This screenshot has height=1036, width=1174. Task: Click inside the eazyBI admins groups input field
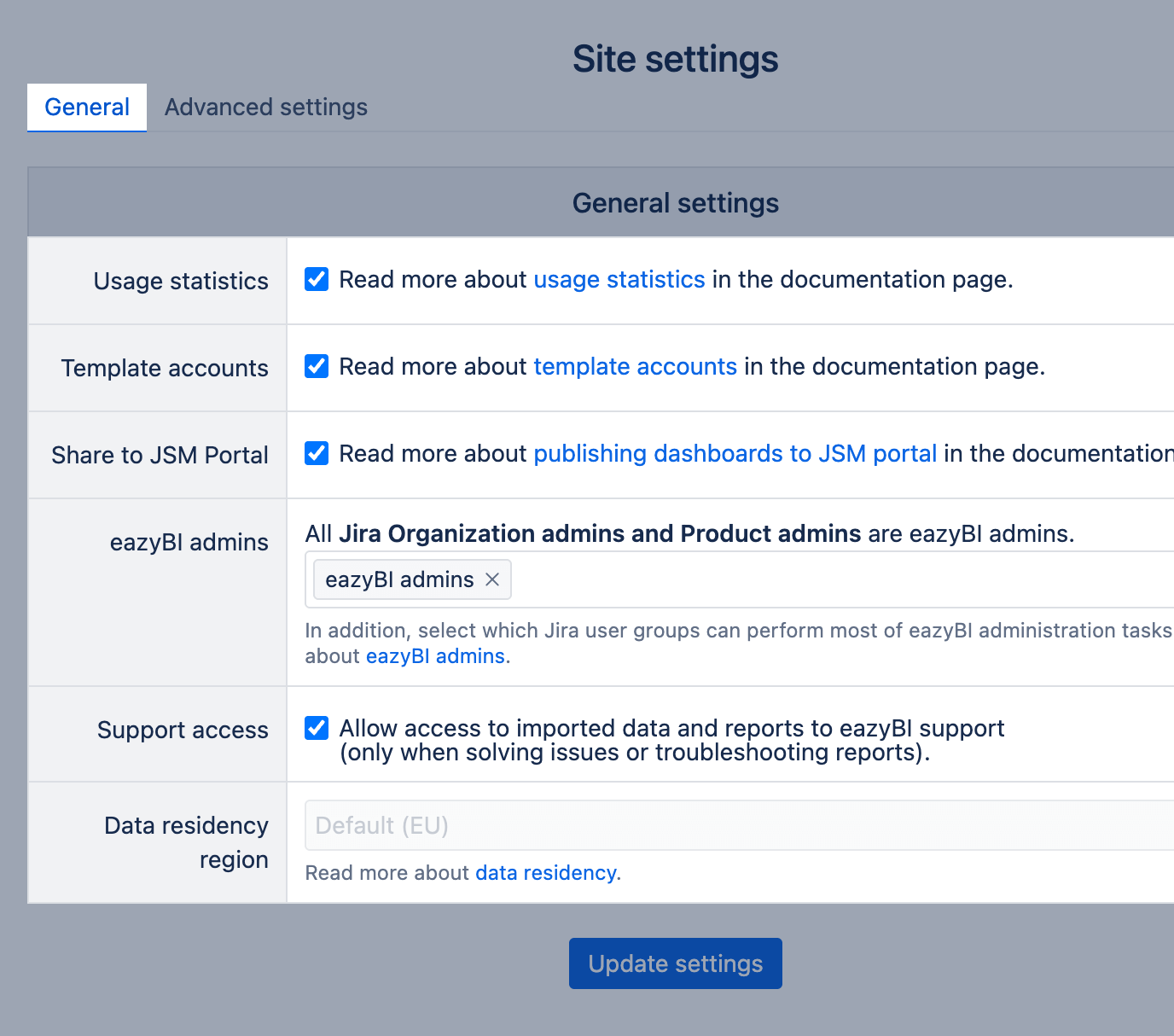[x=836, y=579]
